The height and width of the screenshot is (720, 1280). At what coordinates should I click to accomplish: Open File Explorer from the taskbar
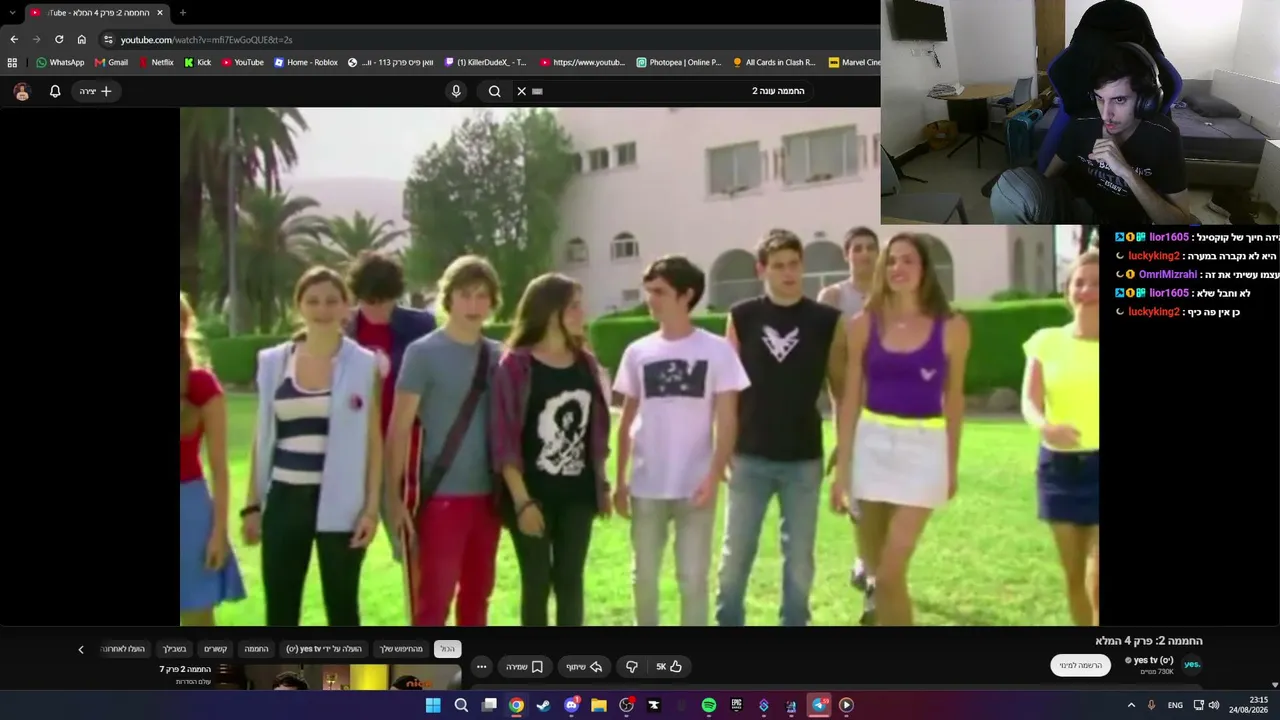click(599, 705)
